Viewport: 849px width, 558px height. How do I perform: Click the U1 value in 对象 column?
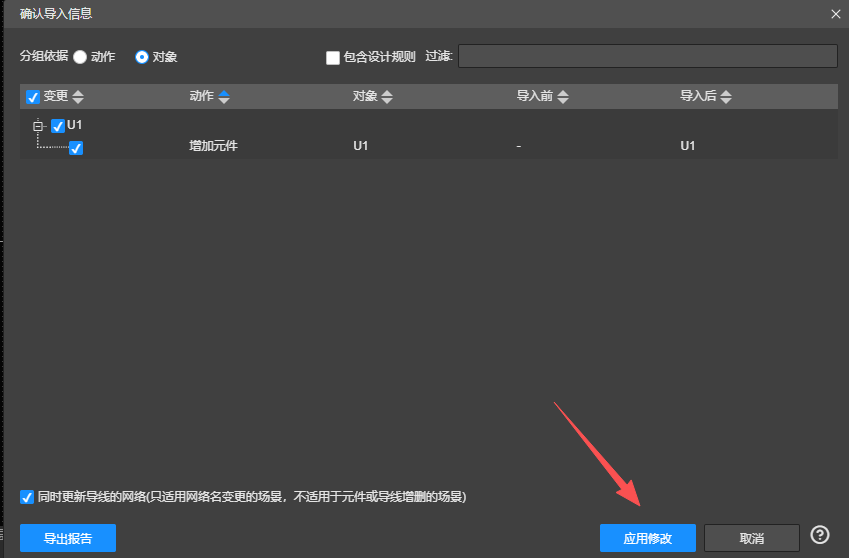pyautogui.click(x=361, y=146)
